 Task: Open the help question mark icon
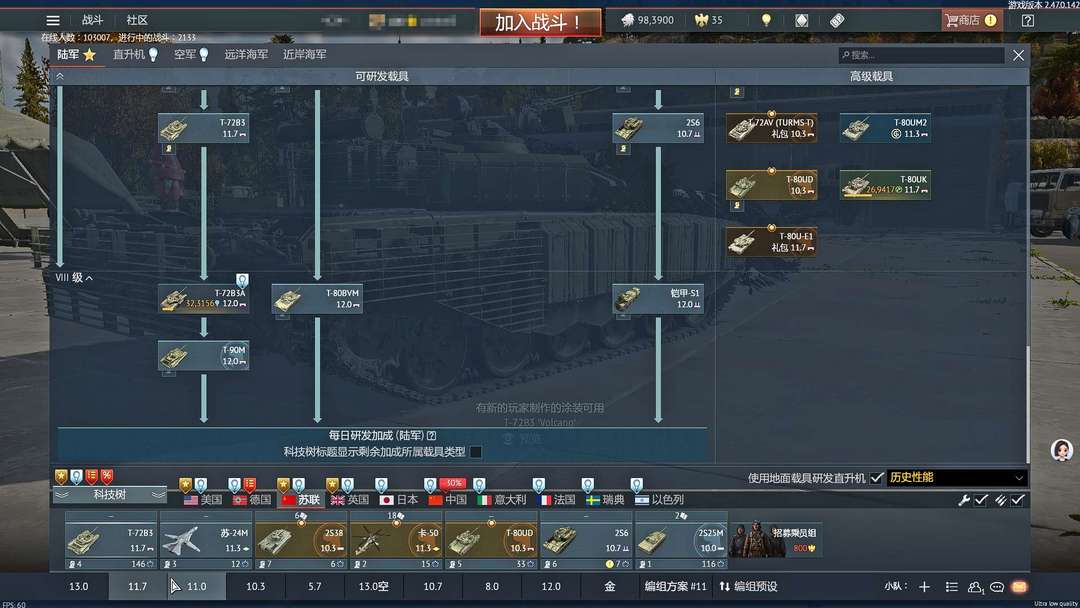(1028, 21)
